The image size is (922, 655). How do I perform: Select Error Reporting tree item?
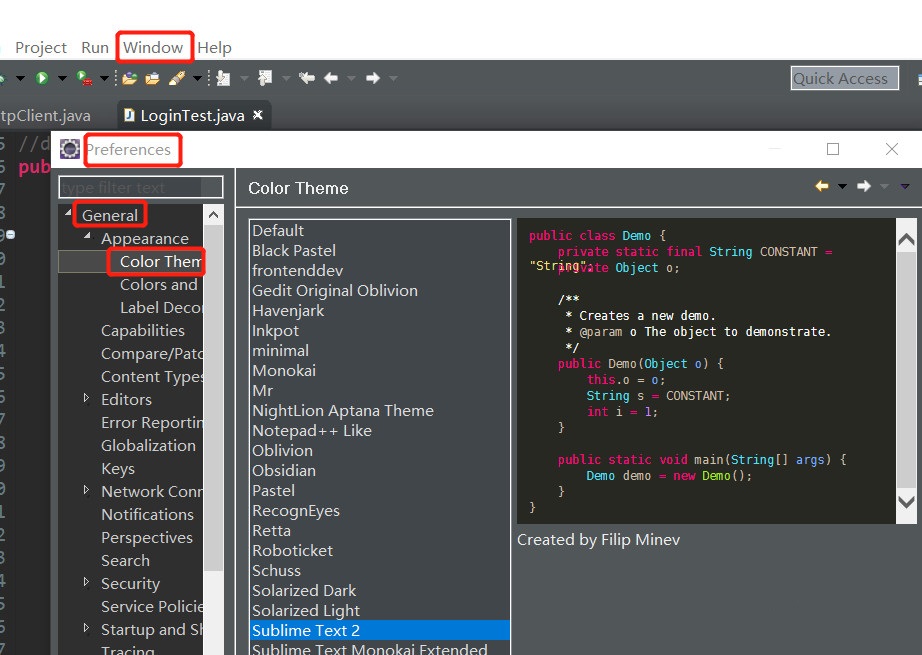pos(152,422)
